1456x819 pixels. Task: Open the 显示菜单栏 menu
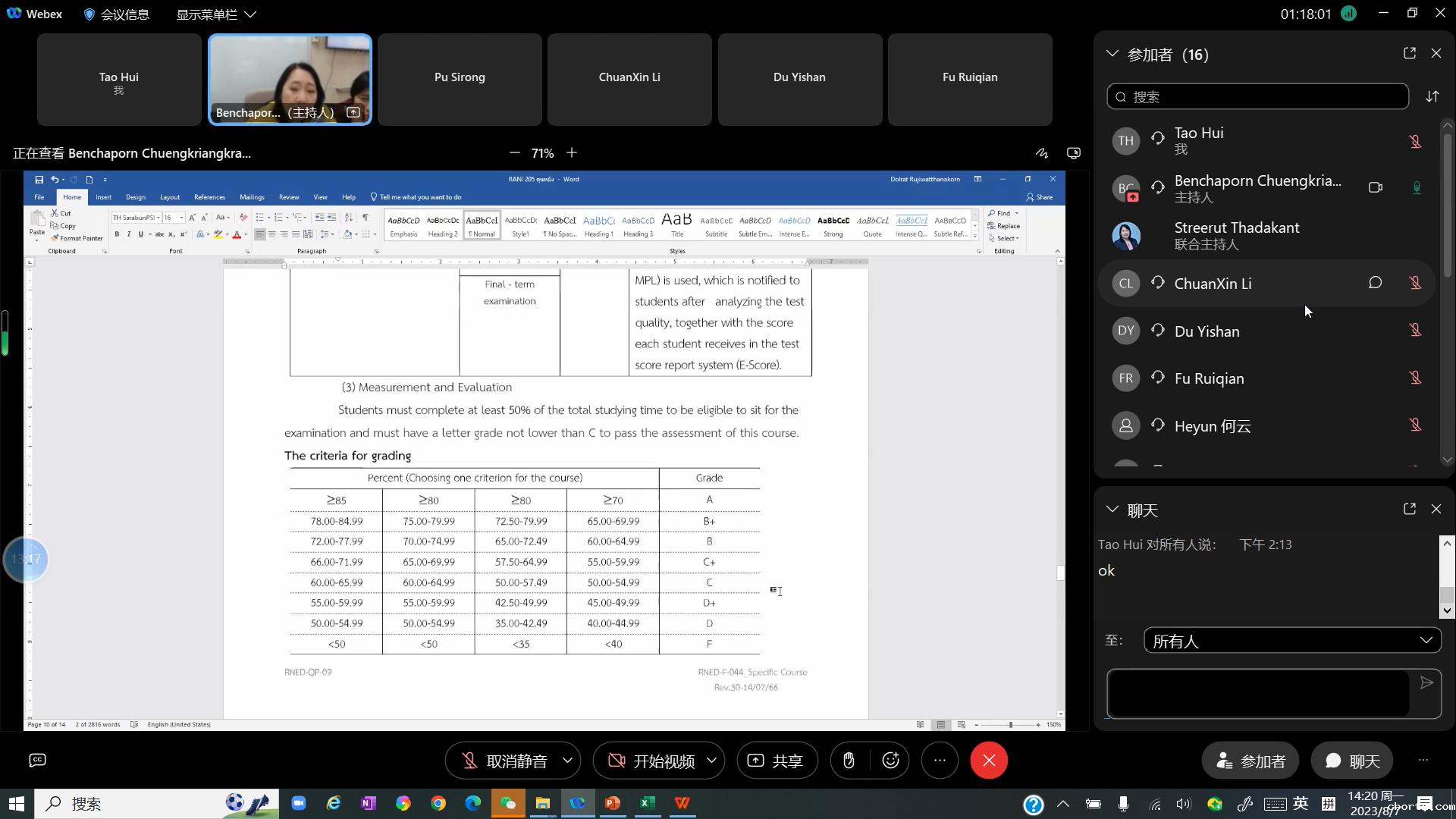click(x=216, y=14)
